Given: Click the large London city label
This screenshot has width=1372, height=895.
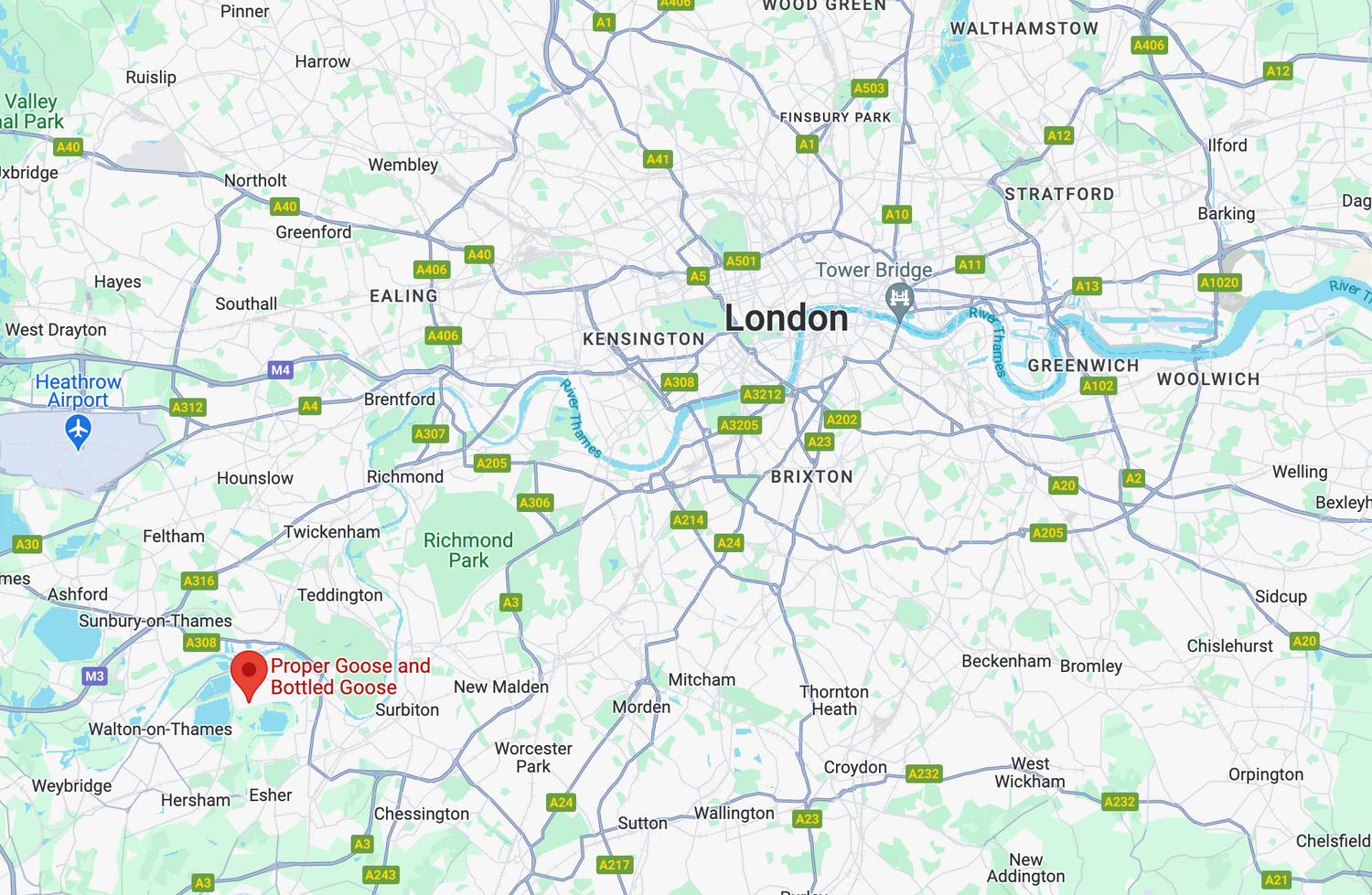Looking at the screenshot, I should [787, 318].
